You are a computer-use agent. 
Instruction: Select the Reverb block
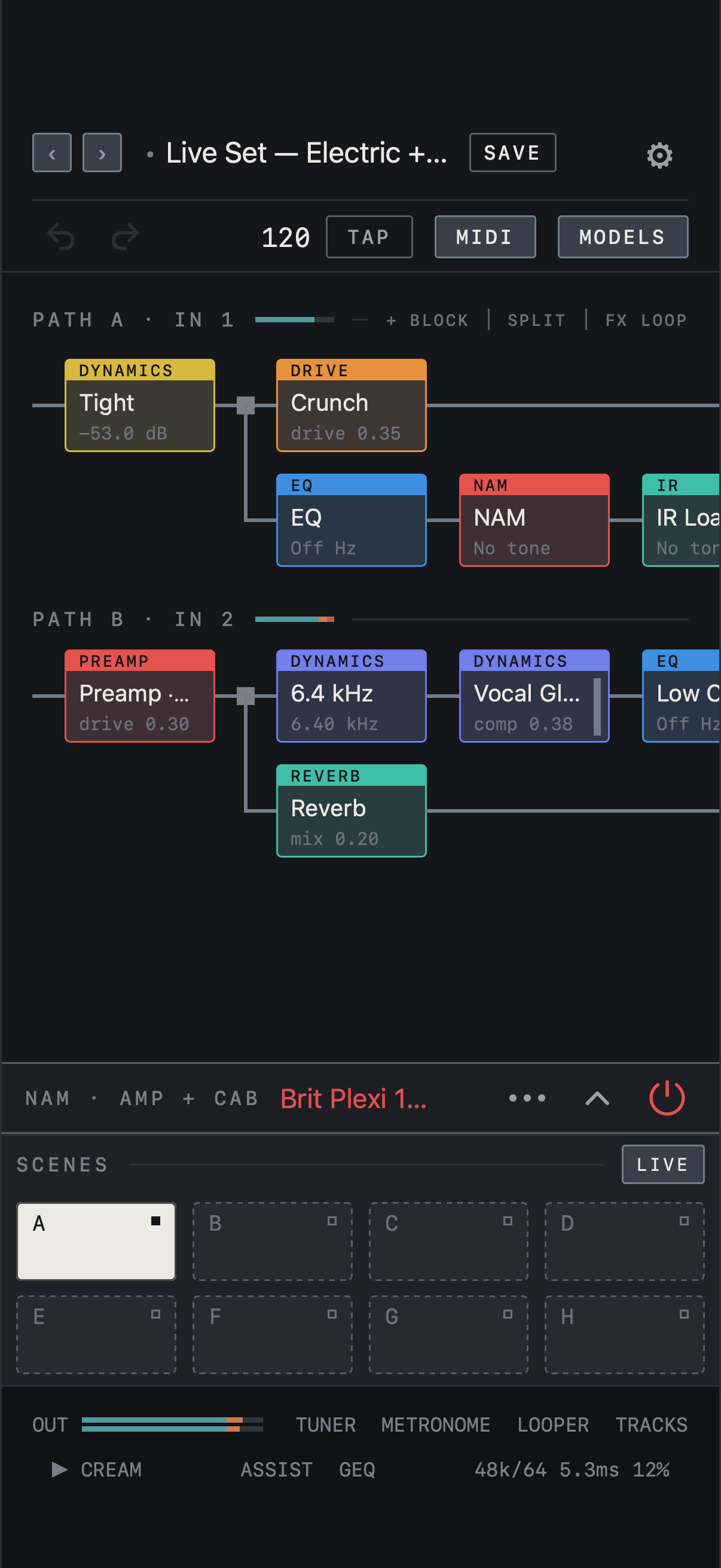351,811
